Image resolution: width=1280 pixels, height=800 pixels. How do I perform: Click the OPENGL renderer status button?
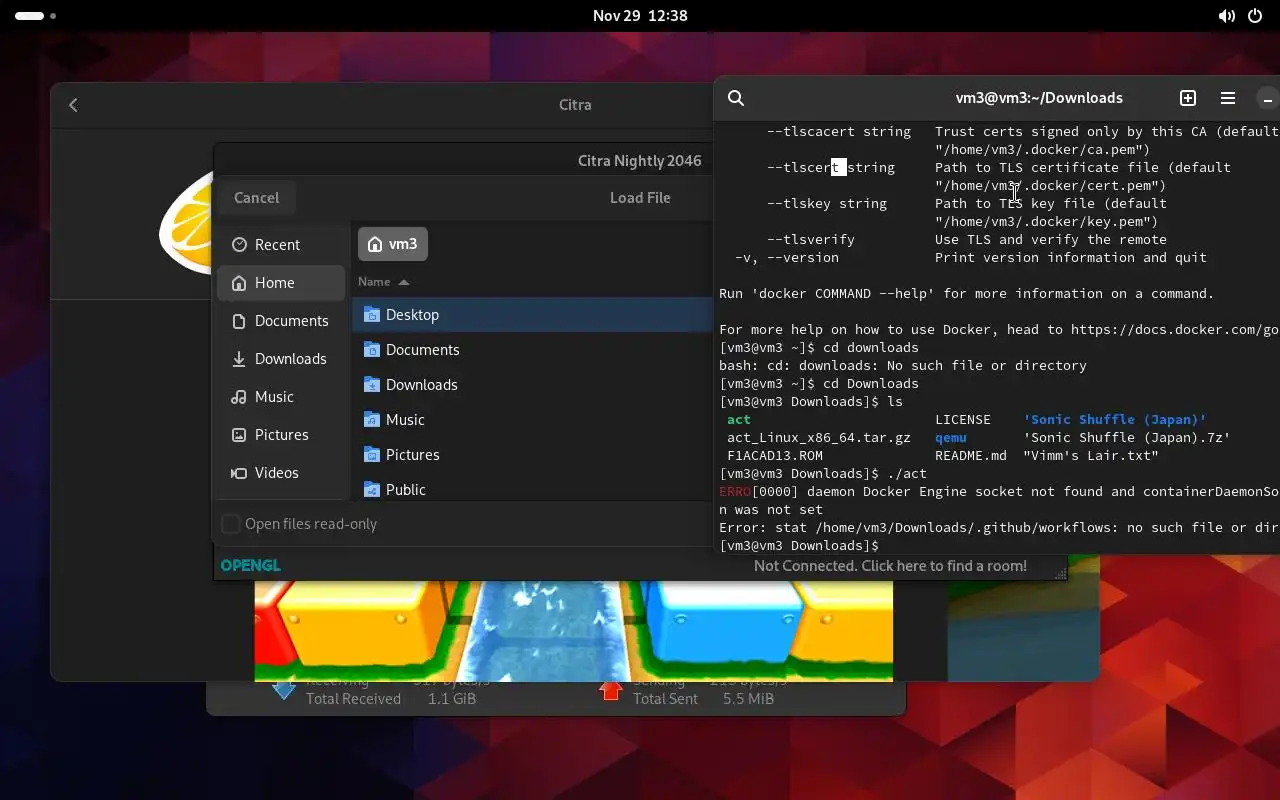point(250,566)
